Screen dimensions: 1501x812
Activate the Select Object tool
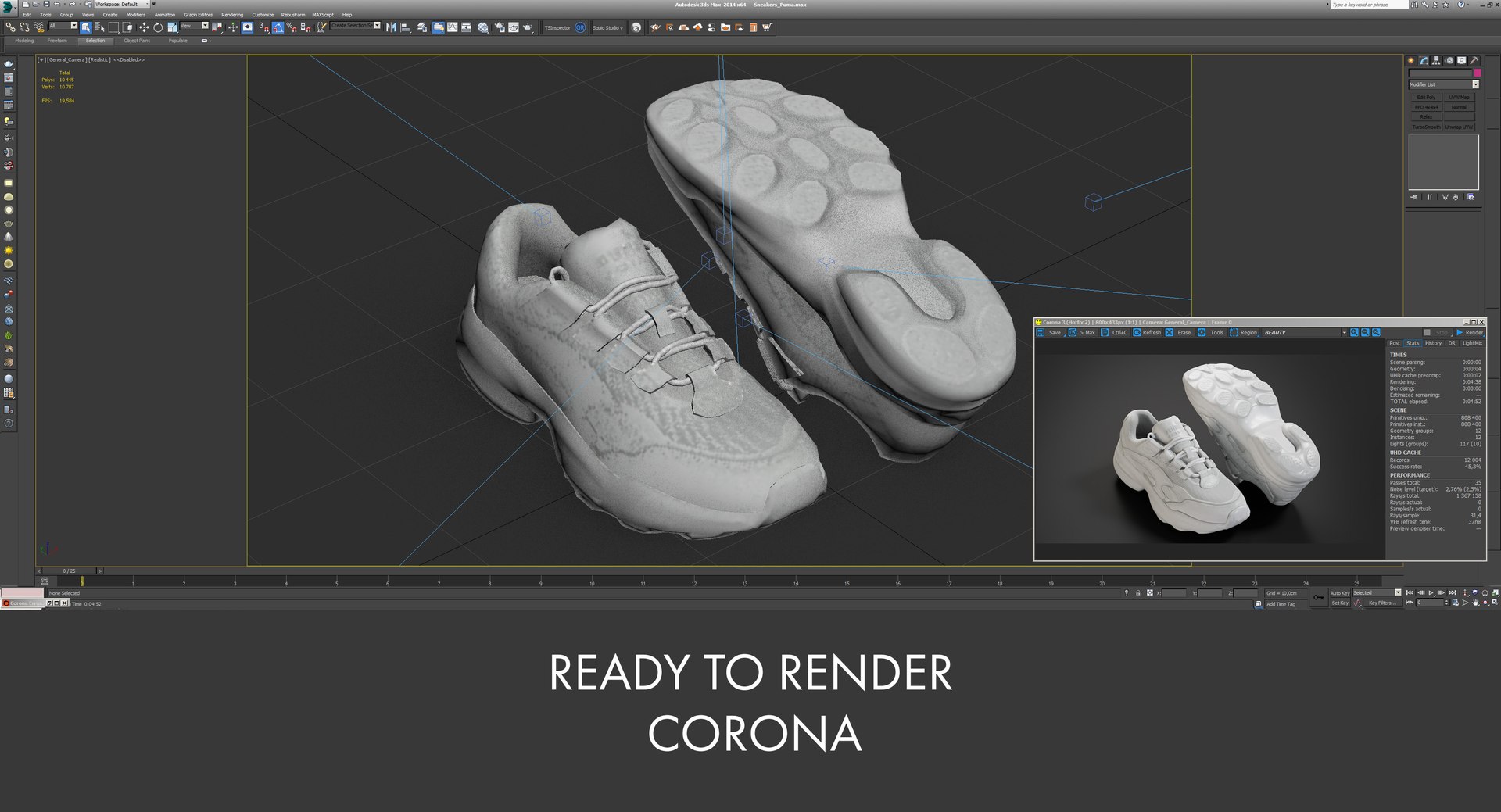point(85,27)
